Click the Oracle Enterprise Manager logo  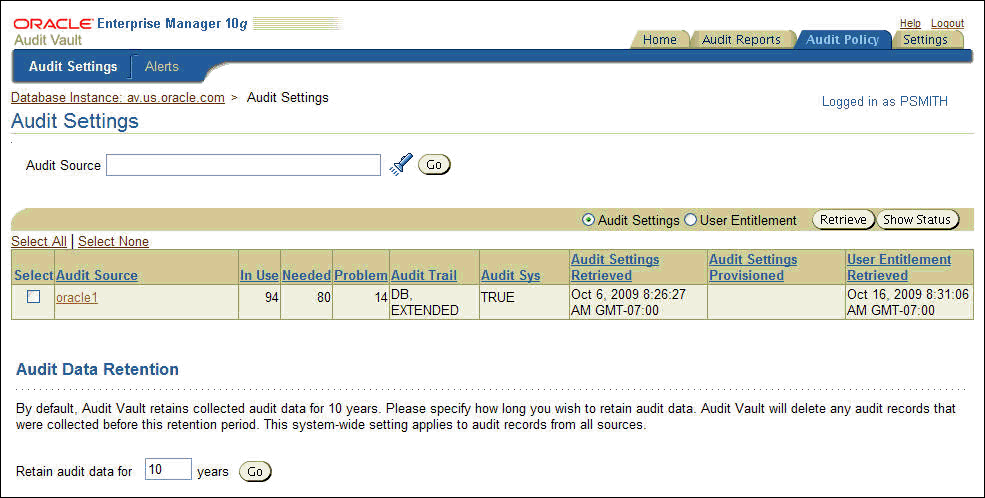tap(131, 24)
